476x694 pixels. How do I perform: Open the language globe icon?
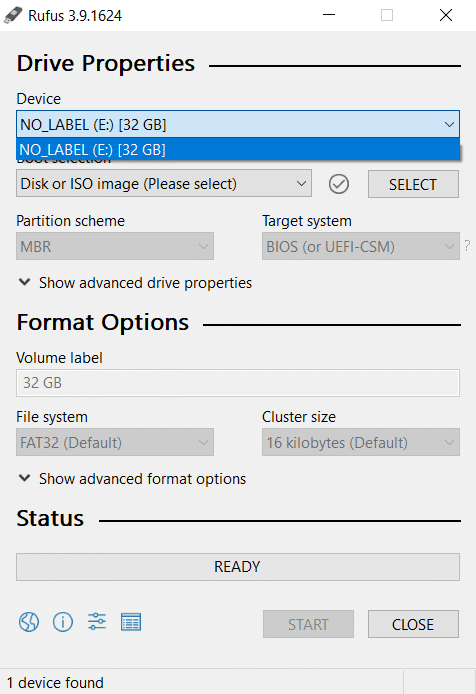tap(29, 622)
